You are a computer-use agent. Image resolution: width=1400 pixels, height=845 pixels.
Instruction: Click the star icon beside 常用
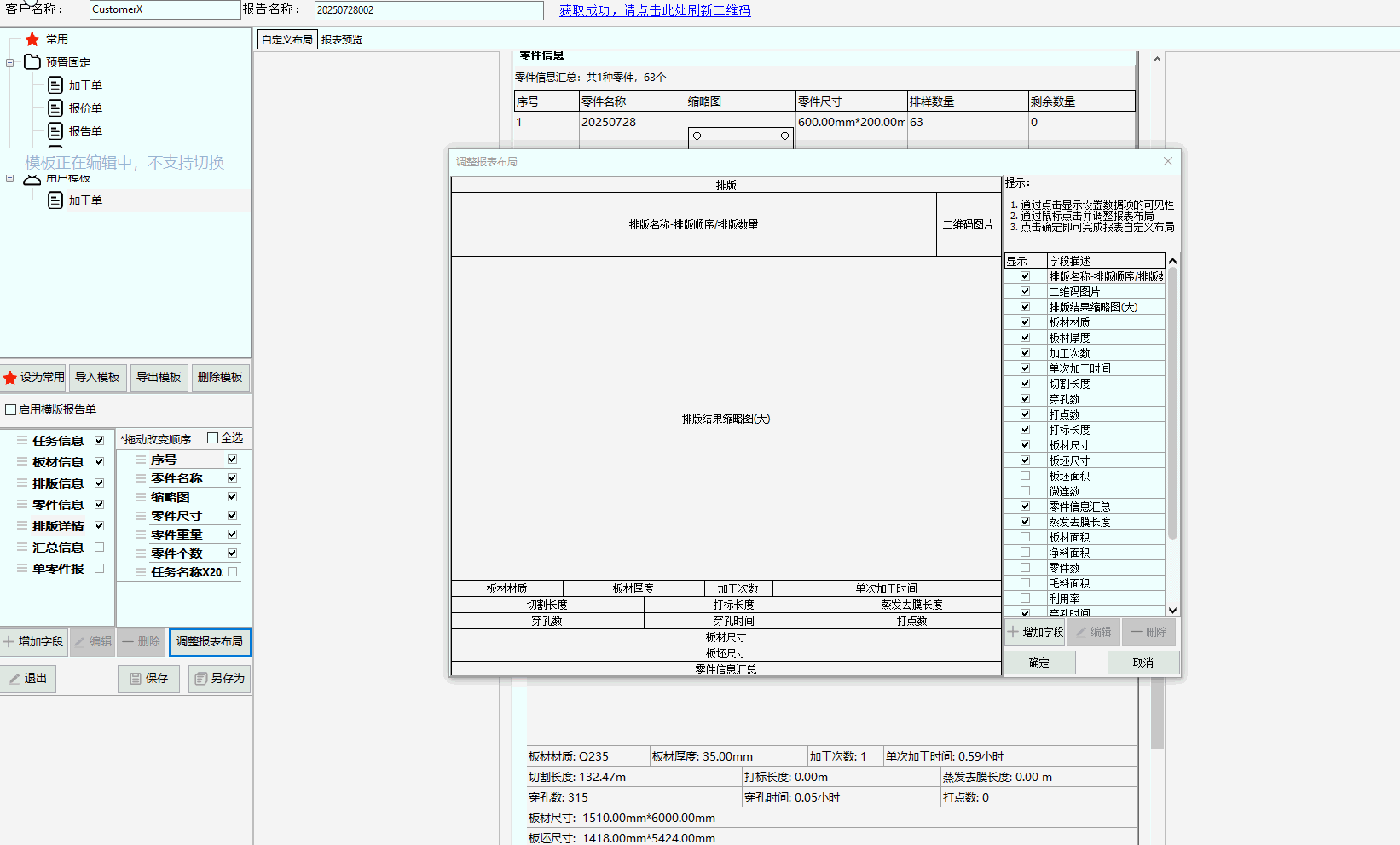click(x=32, y=39)
